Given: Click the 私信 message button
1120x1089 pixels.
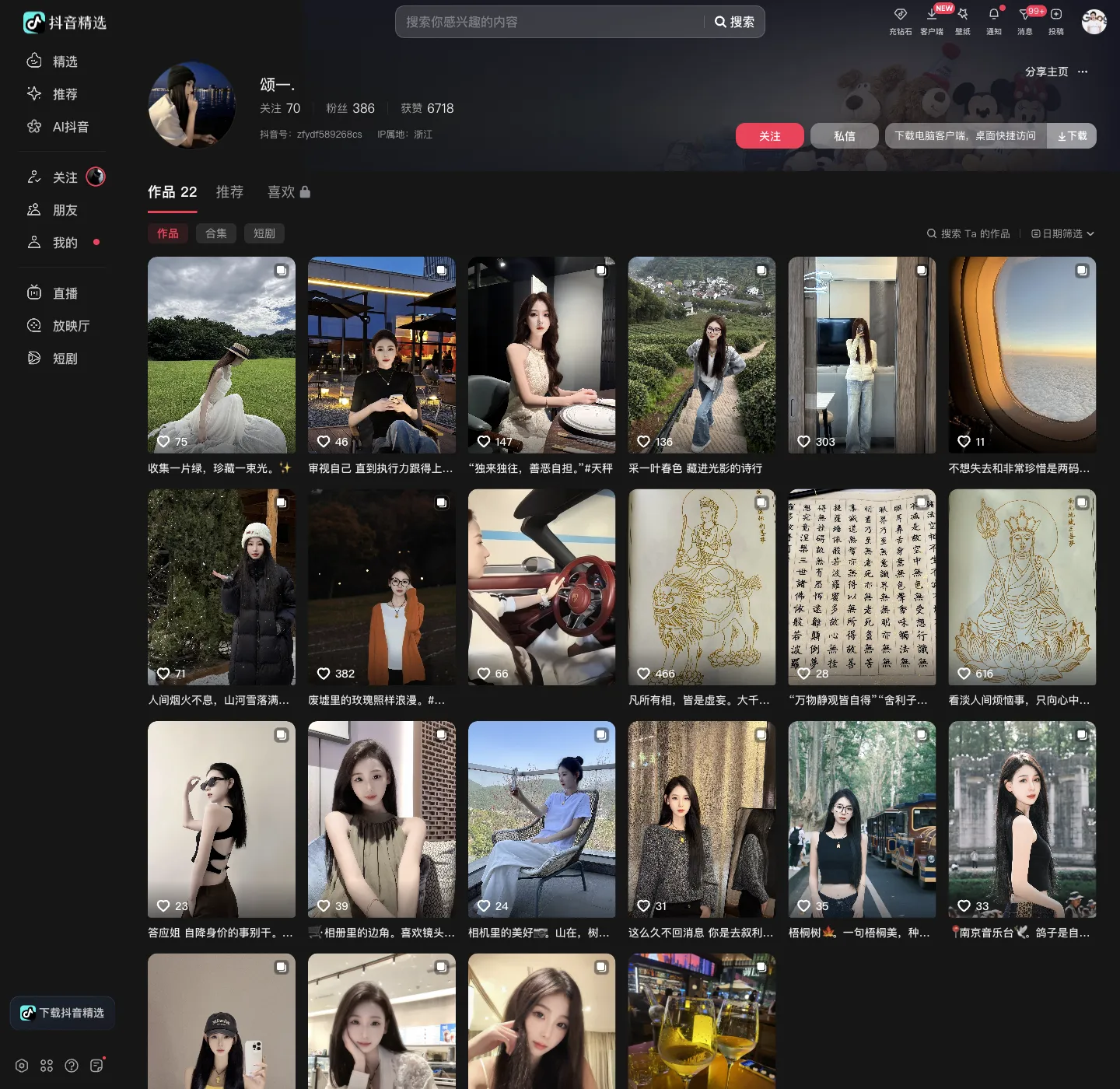Looking at the screenshot, I should pyautogui.click(x=845, y=136).
